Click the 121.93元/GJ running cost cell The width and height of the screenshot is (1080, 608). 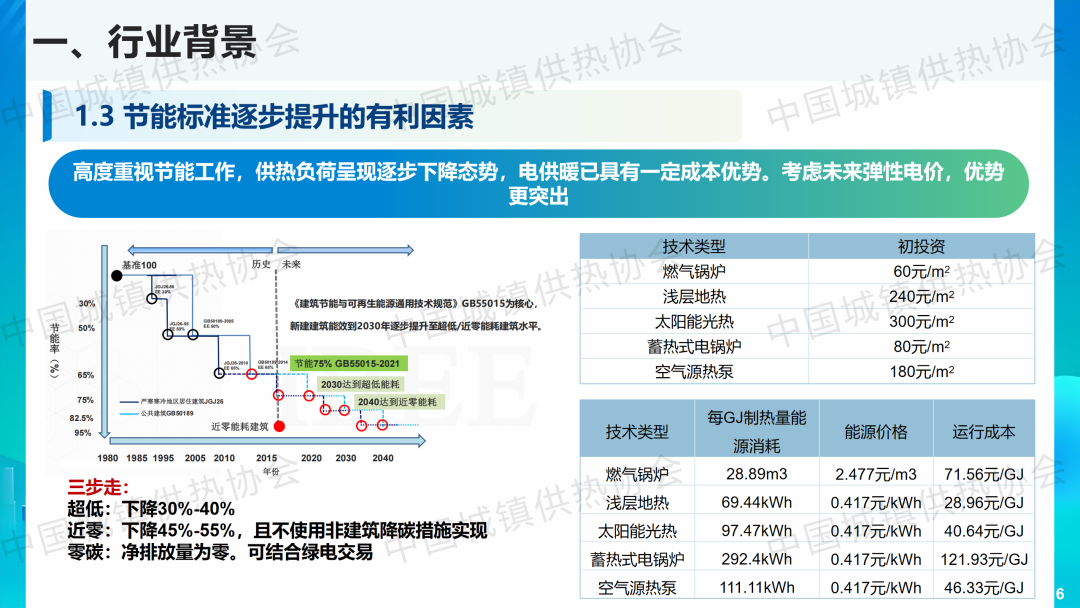click(983, 559)
